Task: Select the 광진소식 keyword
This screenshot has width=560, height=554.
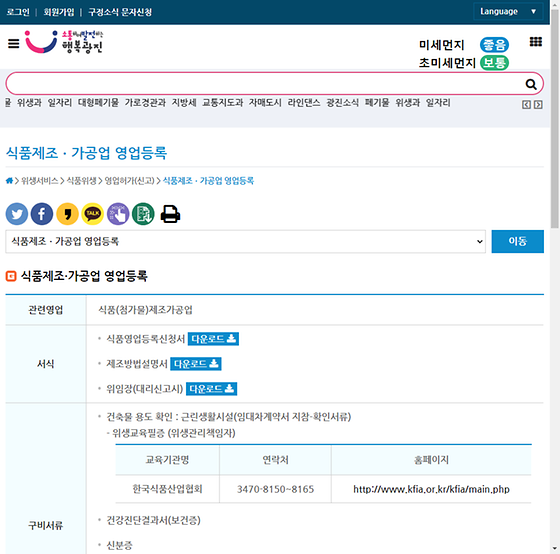Action: coord(342,103)
